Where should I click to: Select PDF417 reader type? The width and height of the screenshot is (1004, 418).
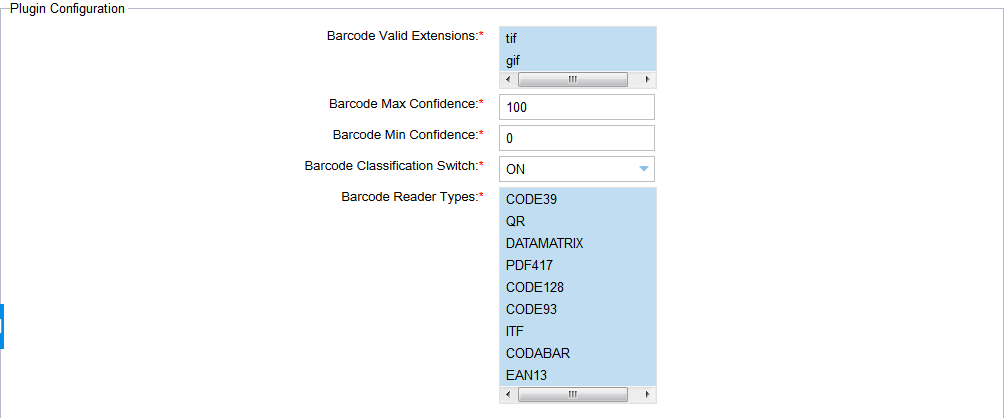click(x=578, y=265)
